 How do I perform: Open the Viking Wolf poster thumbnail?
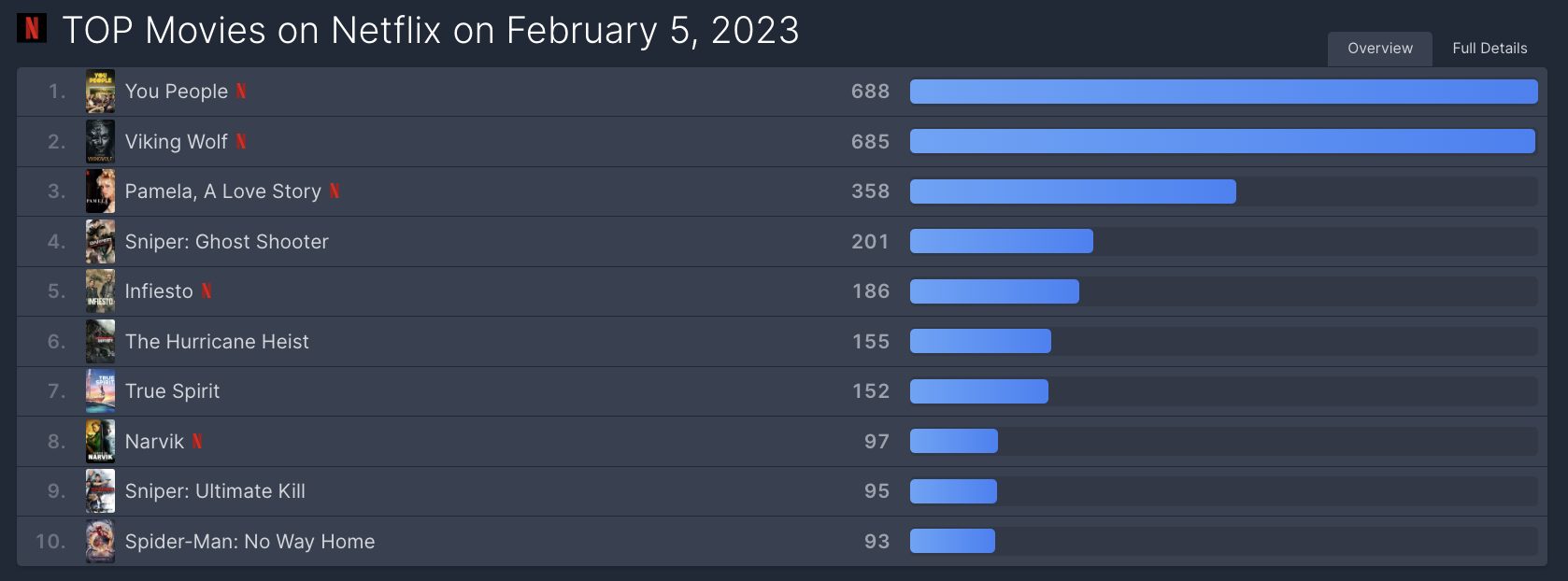[x=100, y=142]
